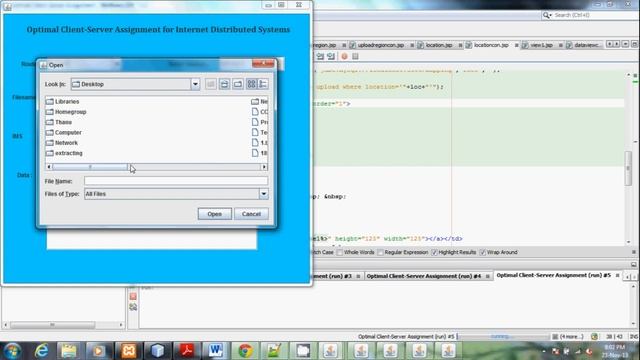Image resolution: width=640 pixels, height=360 pixels.
Task: Go up one level in Open dialog
Action: point(211,84)
